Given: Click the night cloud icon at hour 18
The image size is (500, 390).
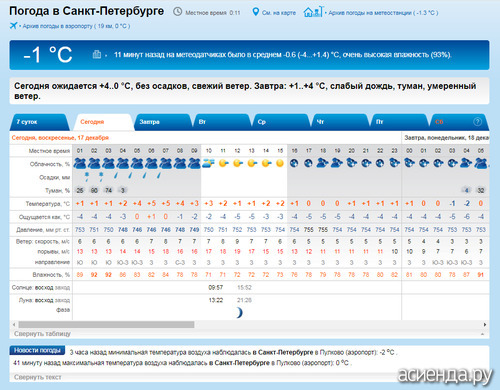Looking at the screenshot, I should coord(322,163).
